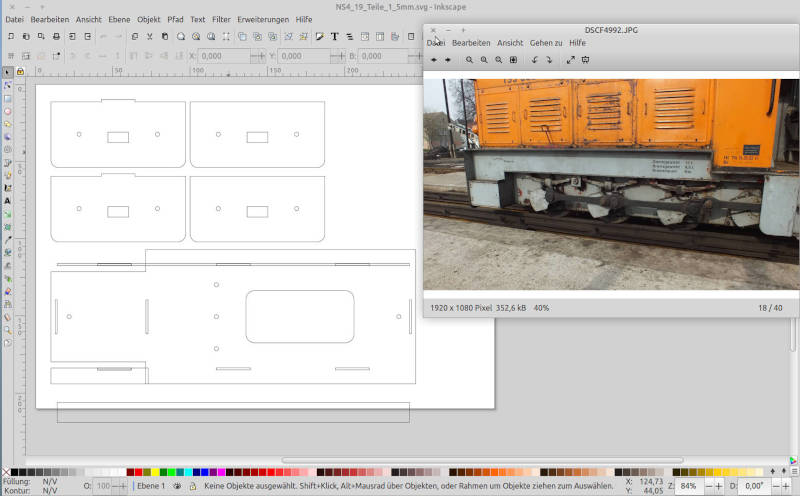Open Inkscape Filter menu
The image size is (800, 496).
[x=221, y=19]
